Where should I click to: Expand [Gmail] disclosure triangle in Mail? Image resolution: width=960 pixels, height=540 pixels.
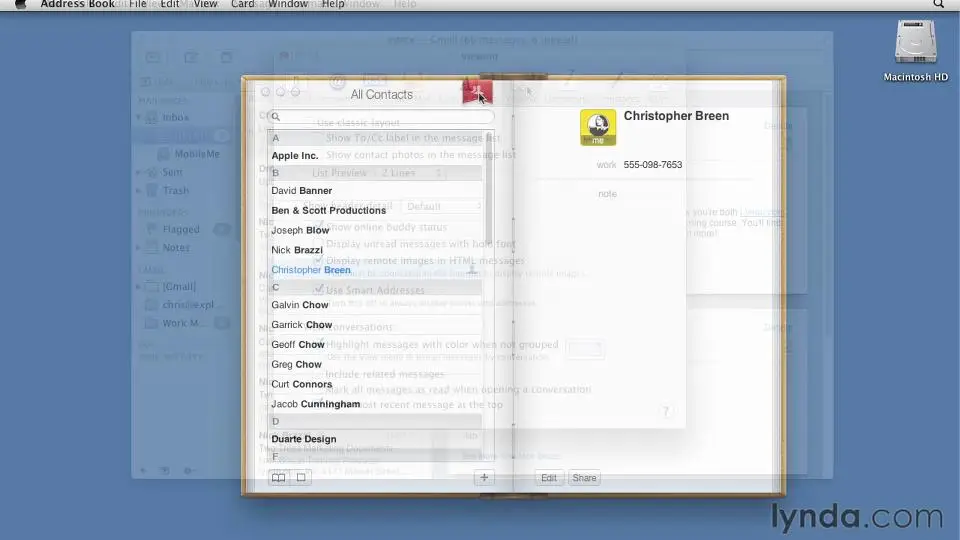(x=138, y=286)
